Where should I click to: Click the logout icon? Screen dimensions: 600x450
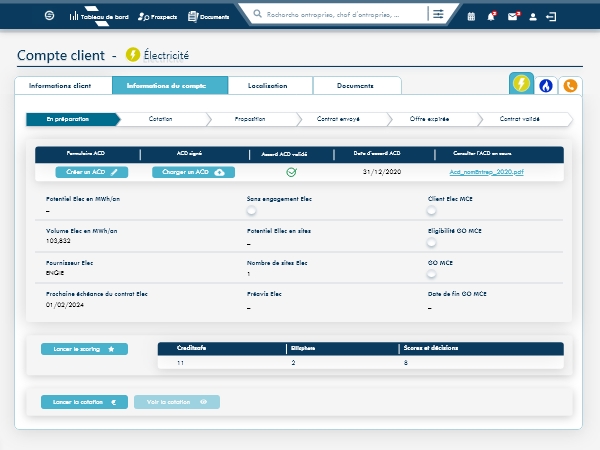(x=551, y=16)
